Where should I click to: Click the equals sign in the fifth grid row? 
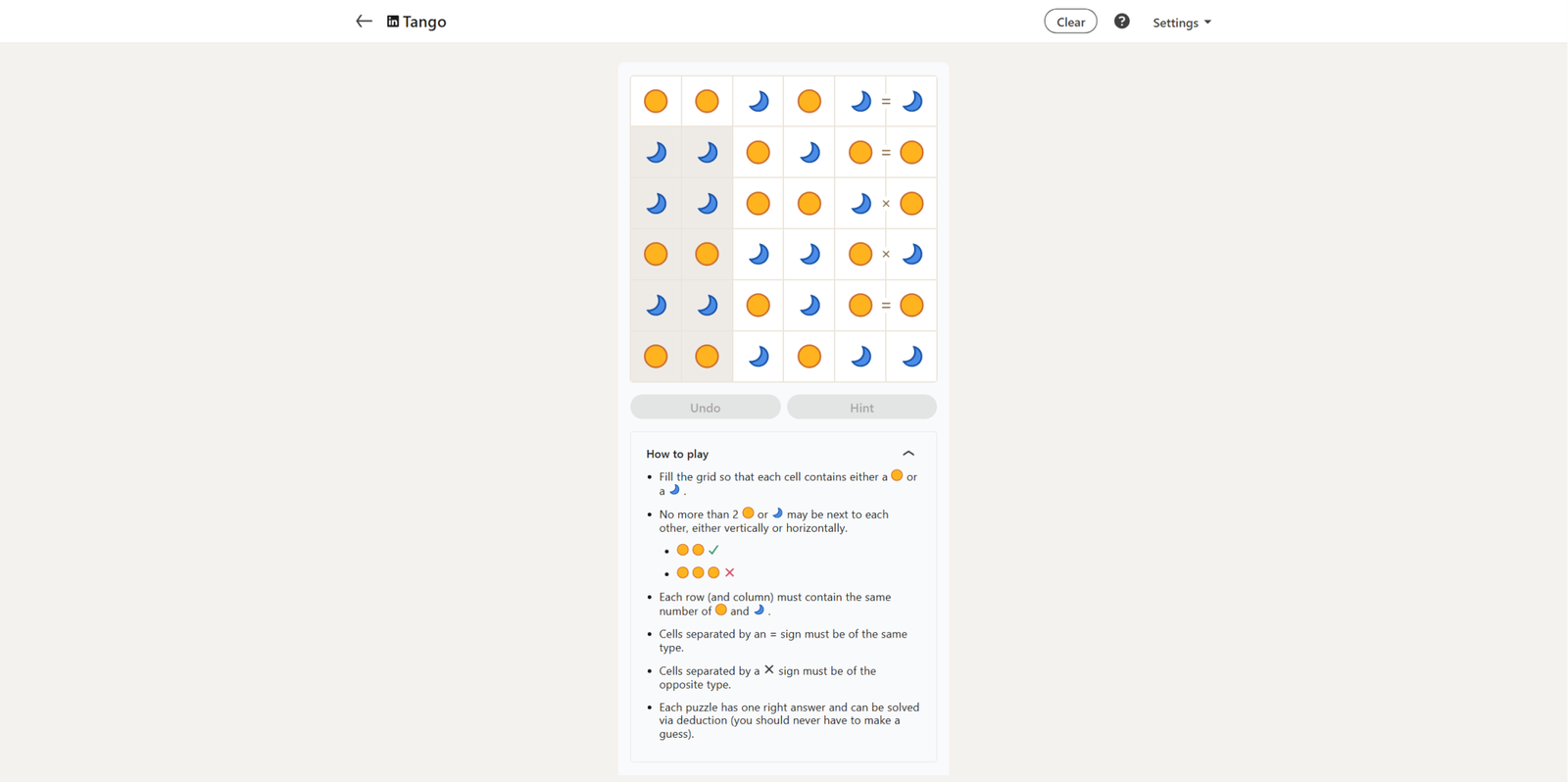pyautogui.click(x=886, y=306)
